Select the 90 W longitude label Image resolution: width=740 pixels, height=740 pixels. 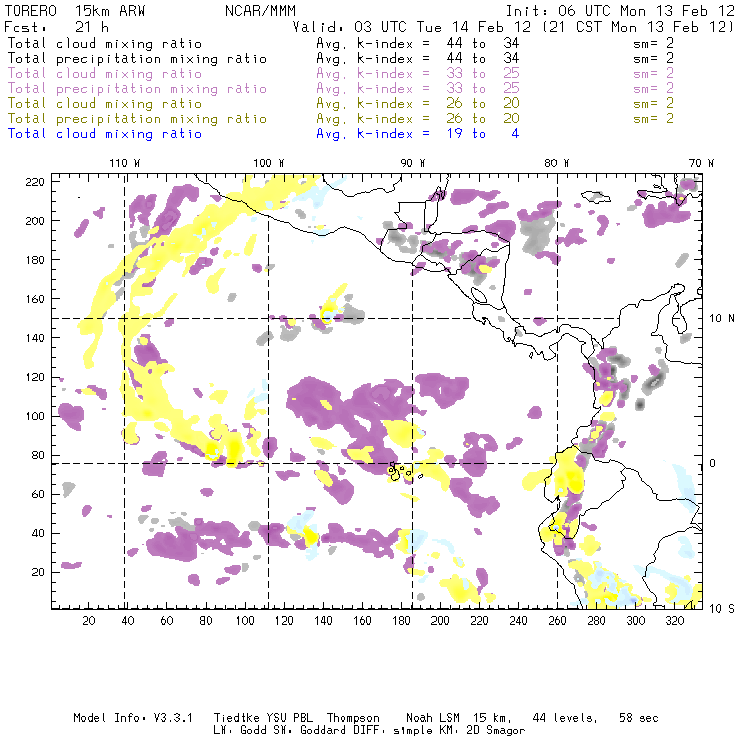tap(411, 163)
